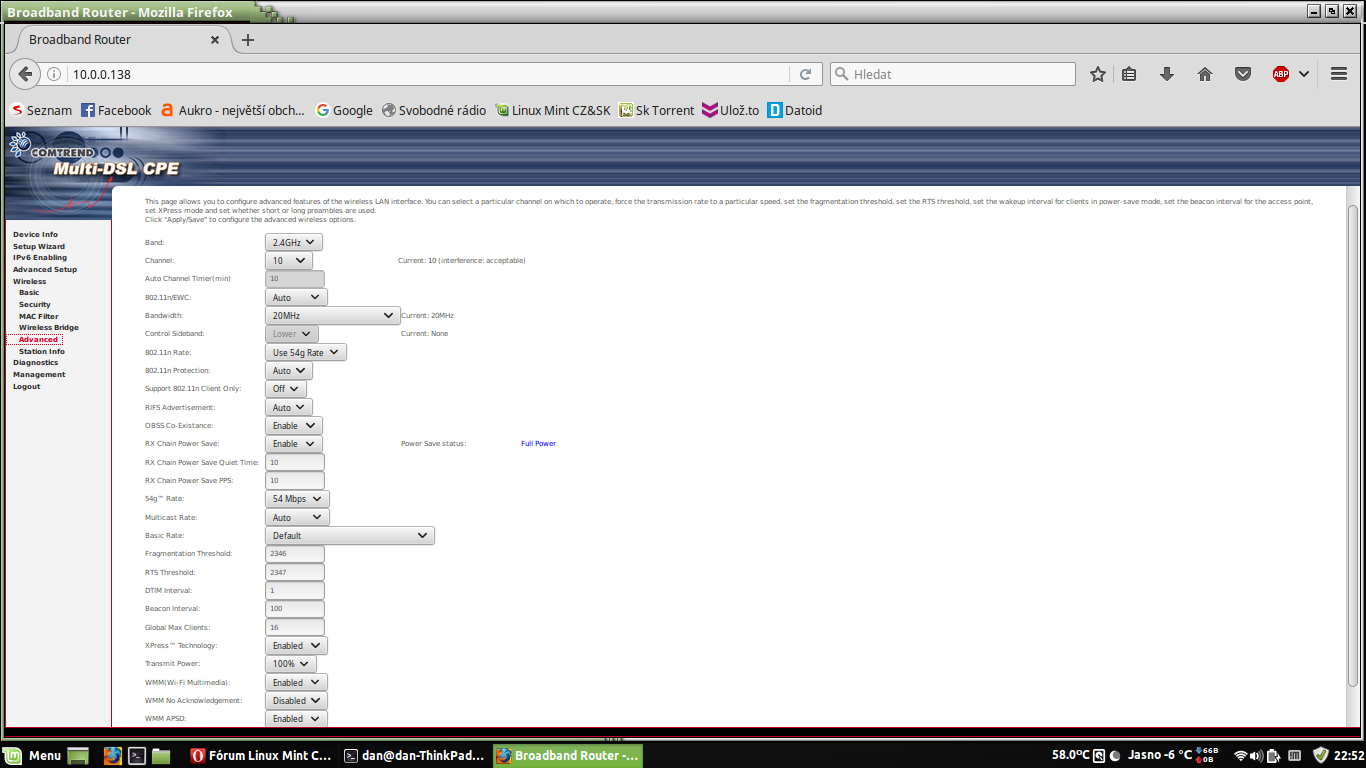Bookmark this page with the star icon

(x=1098, y=74)
